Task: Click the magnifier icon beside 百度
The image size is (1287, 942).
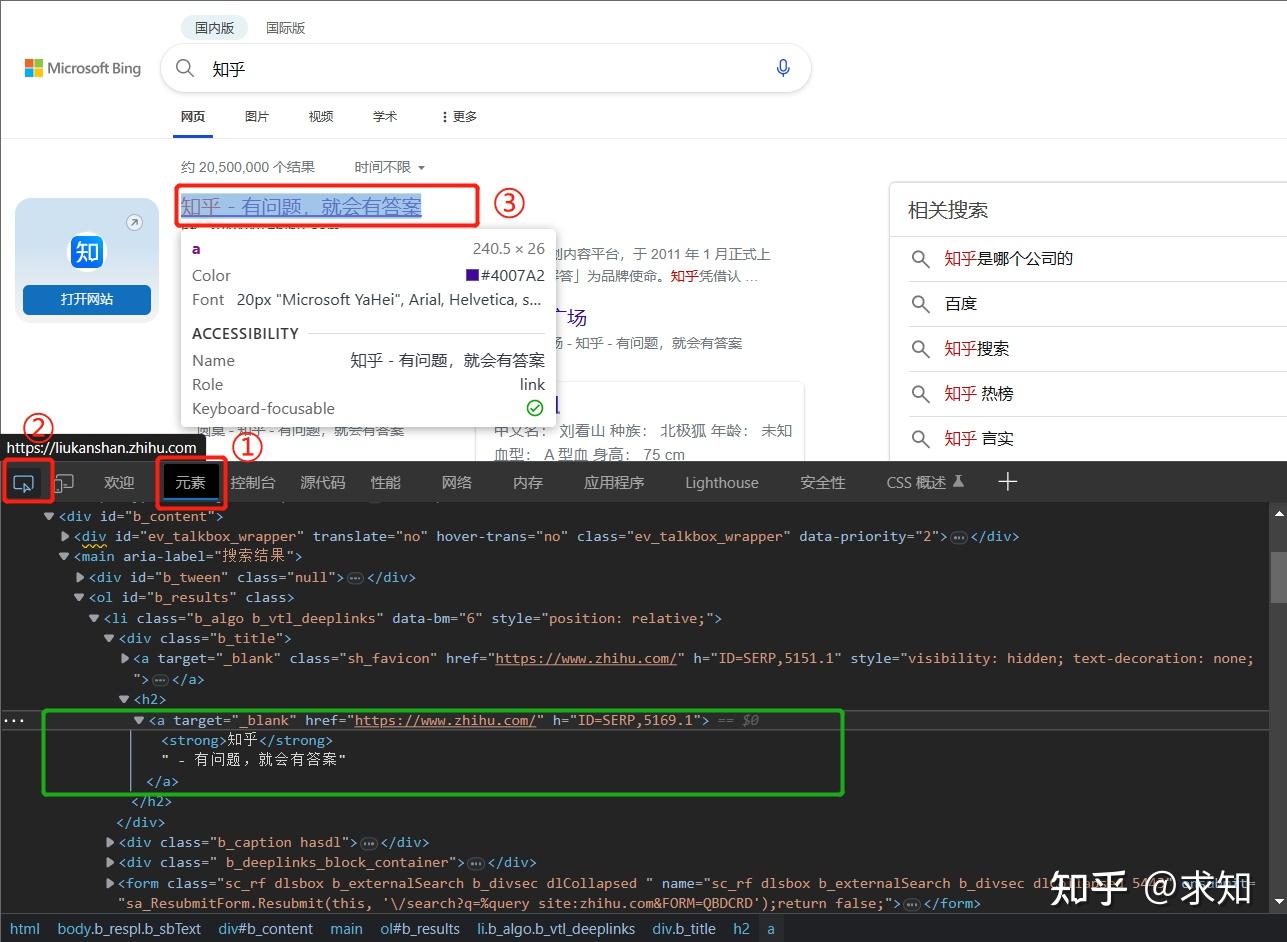Action: [921, 304]
